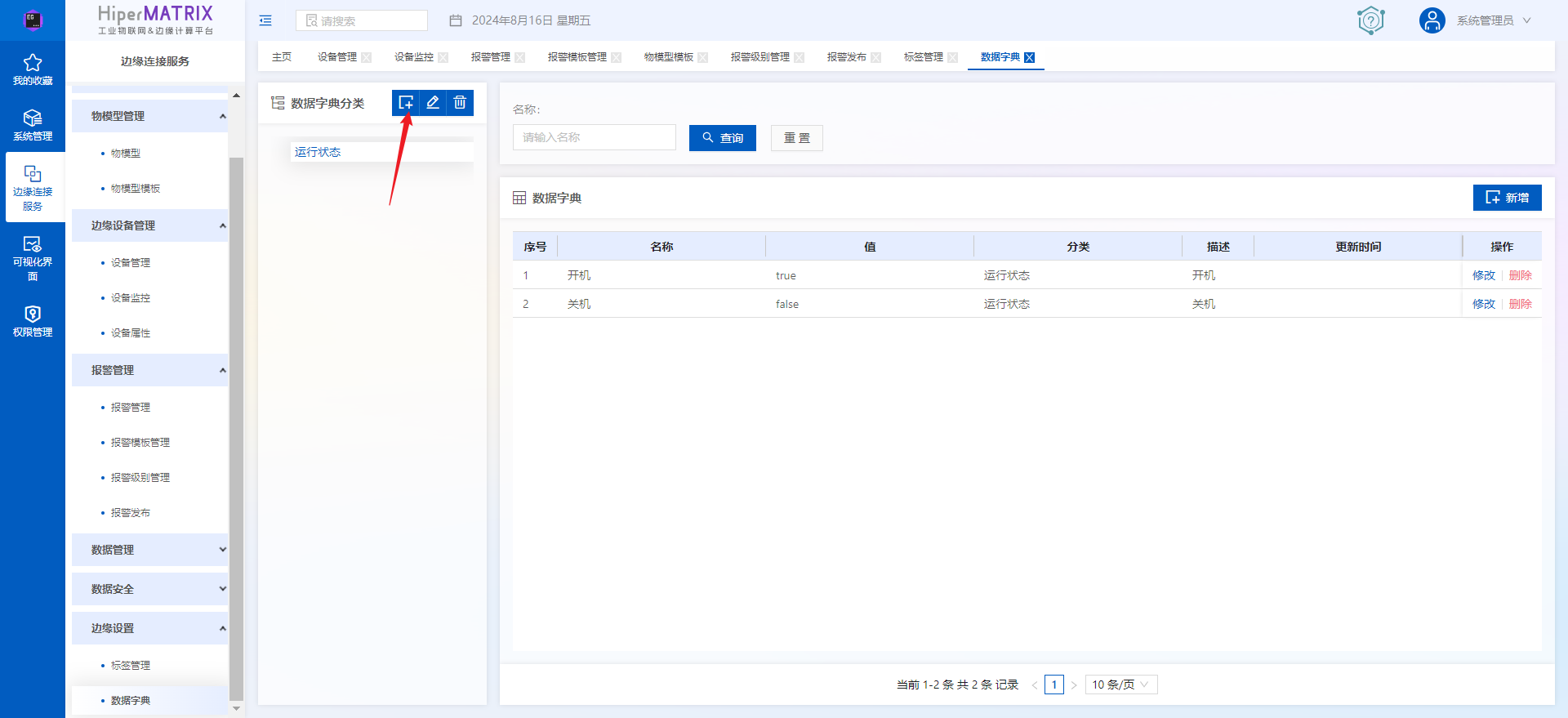Open 物模型模板 in the side menu
This screenshot has height=718, width=1568.
[136, 189]
